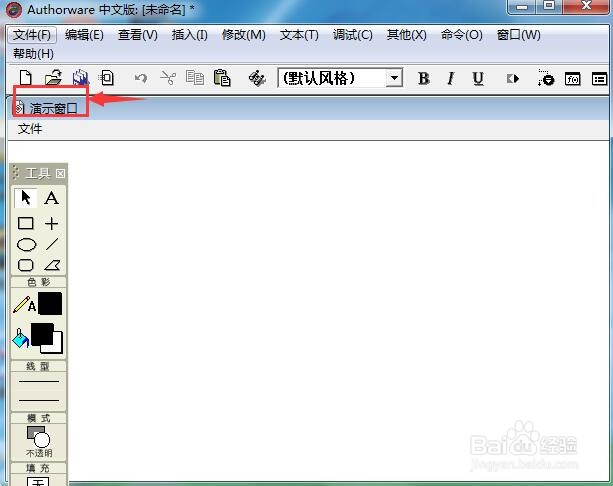Open the 其他(X) menu
This screenshot has height=486, width=613.
coord(406,35)
